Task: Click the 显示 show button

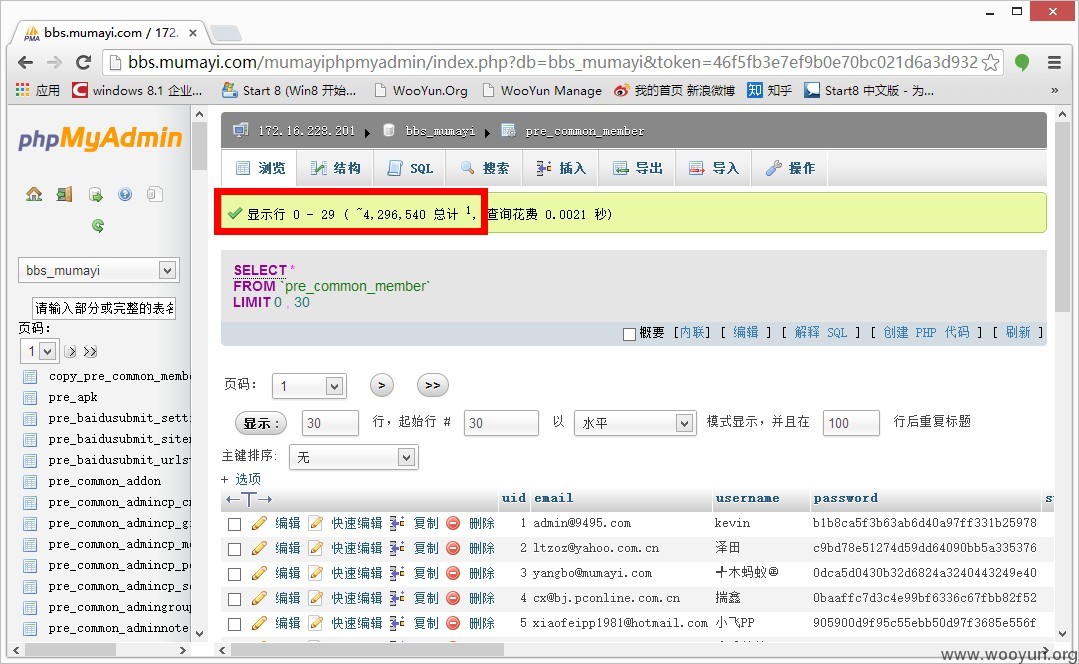Action: click(x=261, y=423)
